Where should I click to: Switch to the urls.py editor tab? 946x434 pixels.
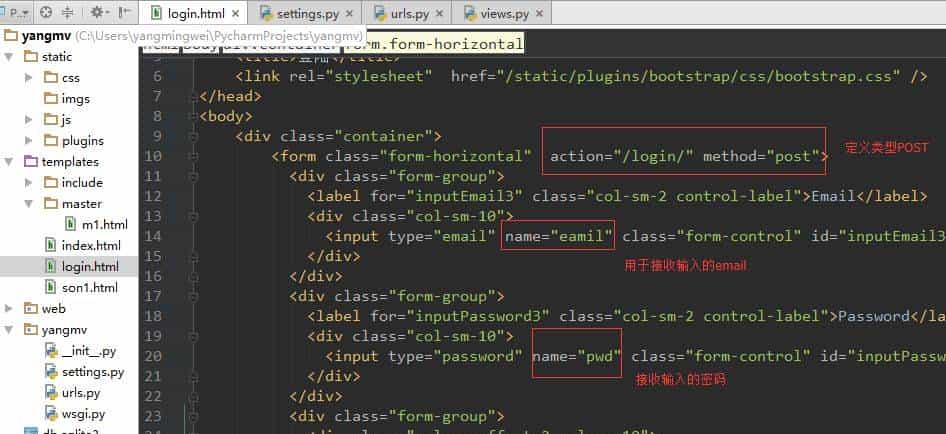[409, 13]
